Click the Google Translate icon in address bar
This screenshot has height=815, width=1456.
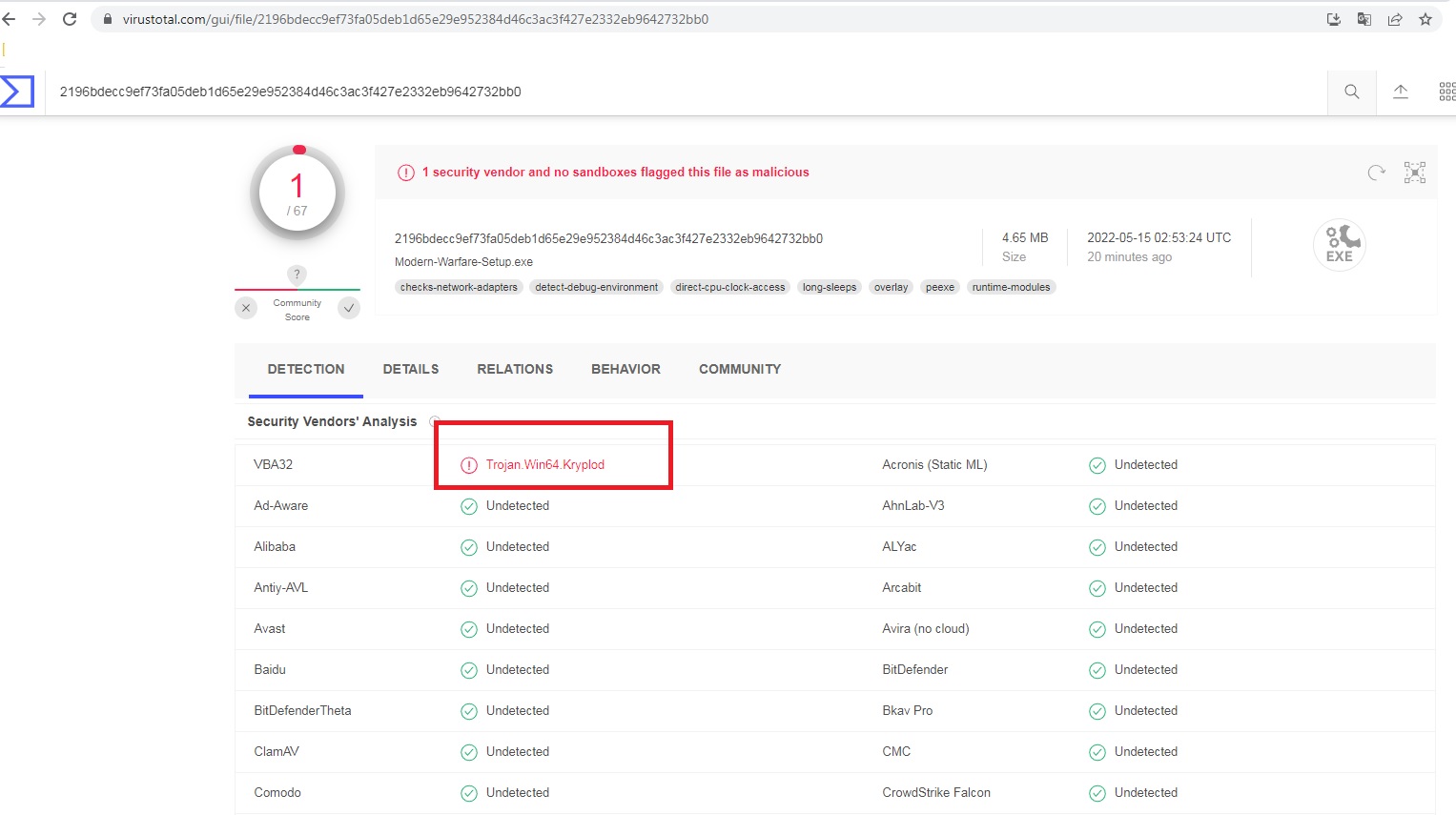(x=1364, y=18)
